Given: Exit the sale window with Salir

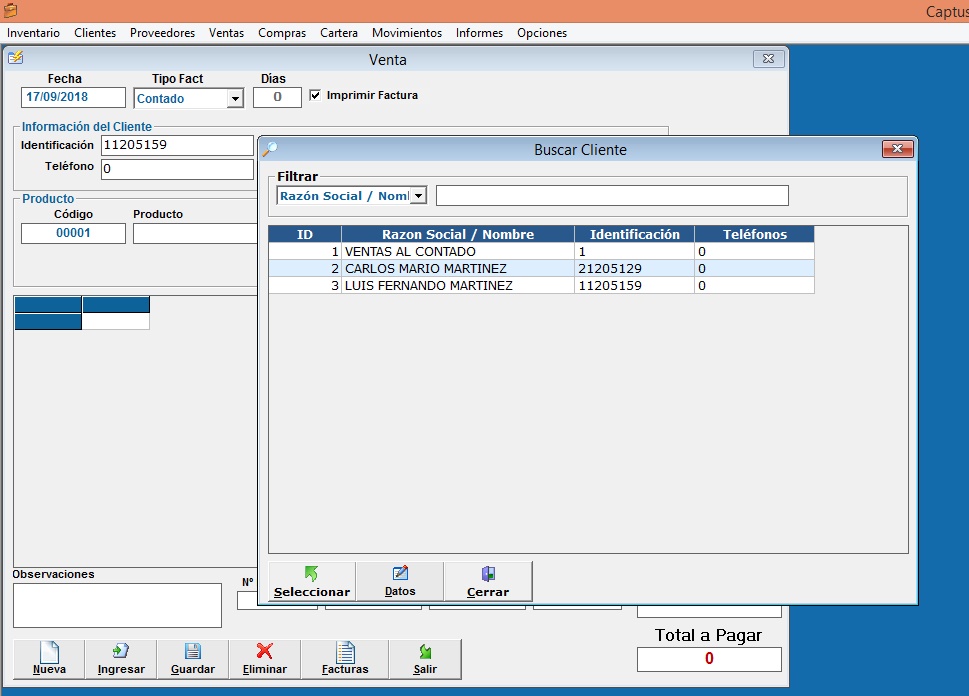Looking at the screenshot, I should point(425,659).
